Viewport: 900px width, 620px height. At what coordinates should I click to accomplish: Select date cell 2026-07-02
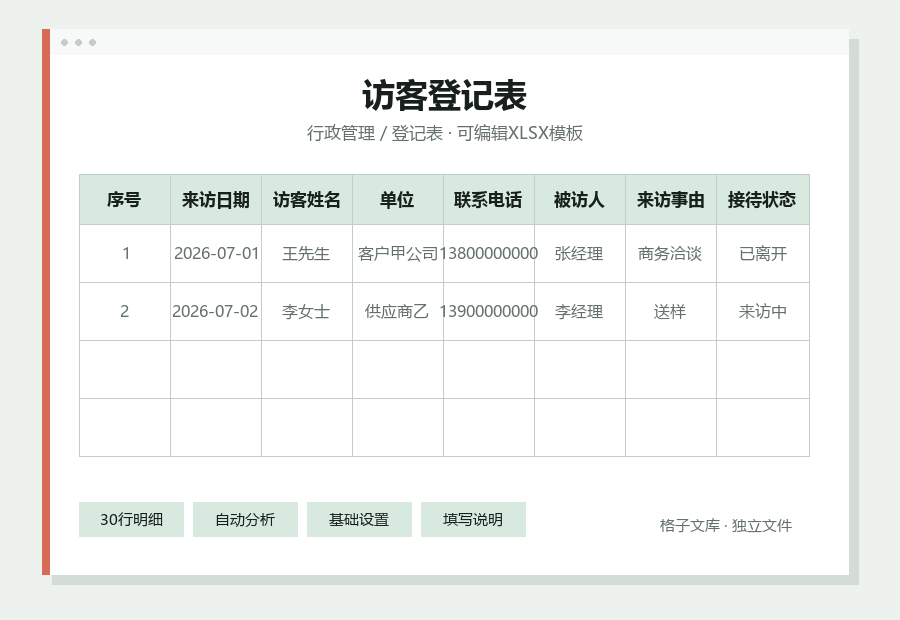click(x=216, y=312)
